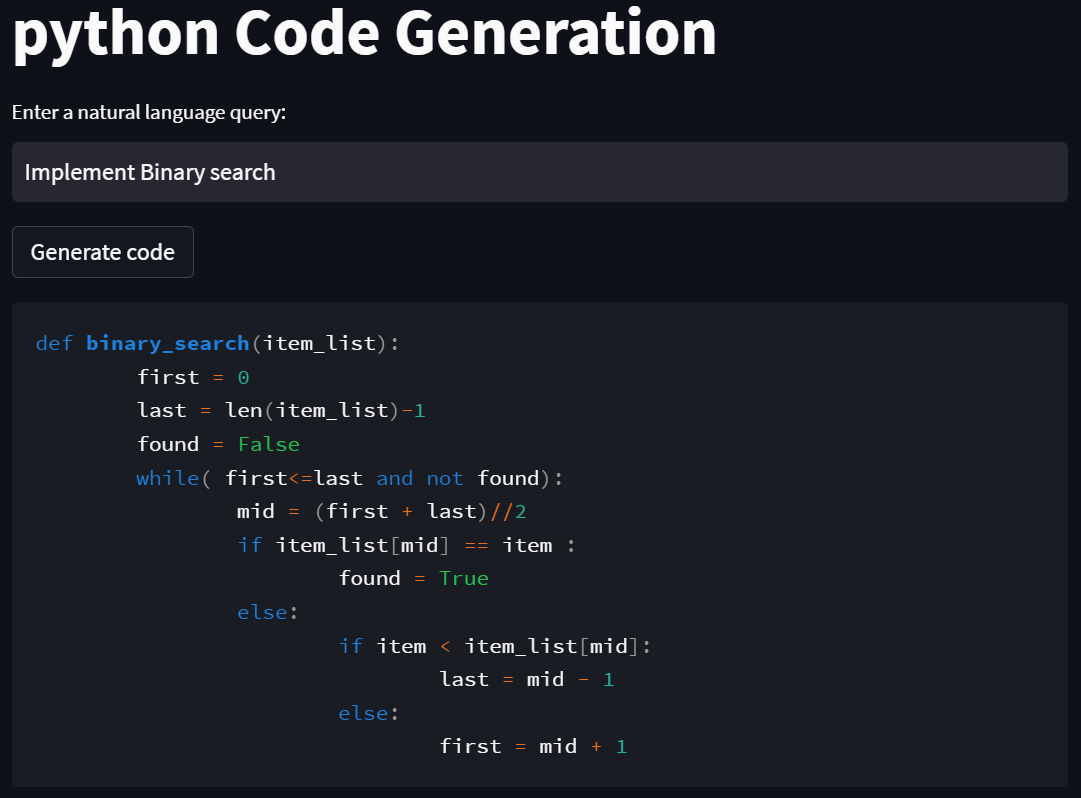Viewport: 1081px width, 798px height.
Task: Click the mid = (first + last)//2 line
Action: pyautogui.click(x=380, y=511)
